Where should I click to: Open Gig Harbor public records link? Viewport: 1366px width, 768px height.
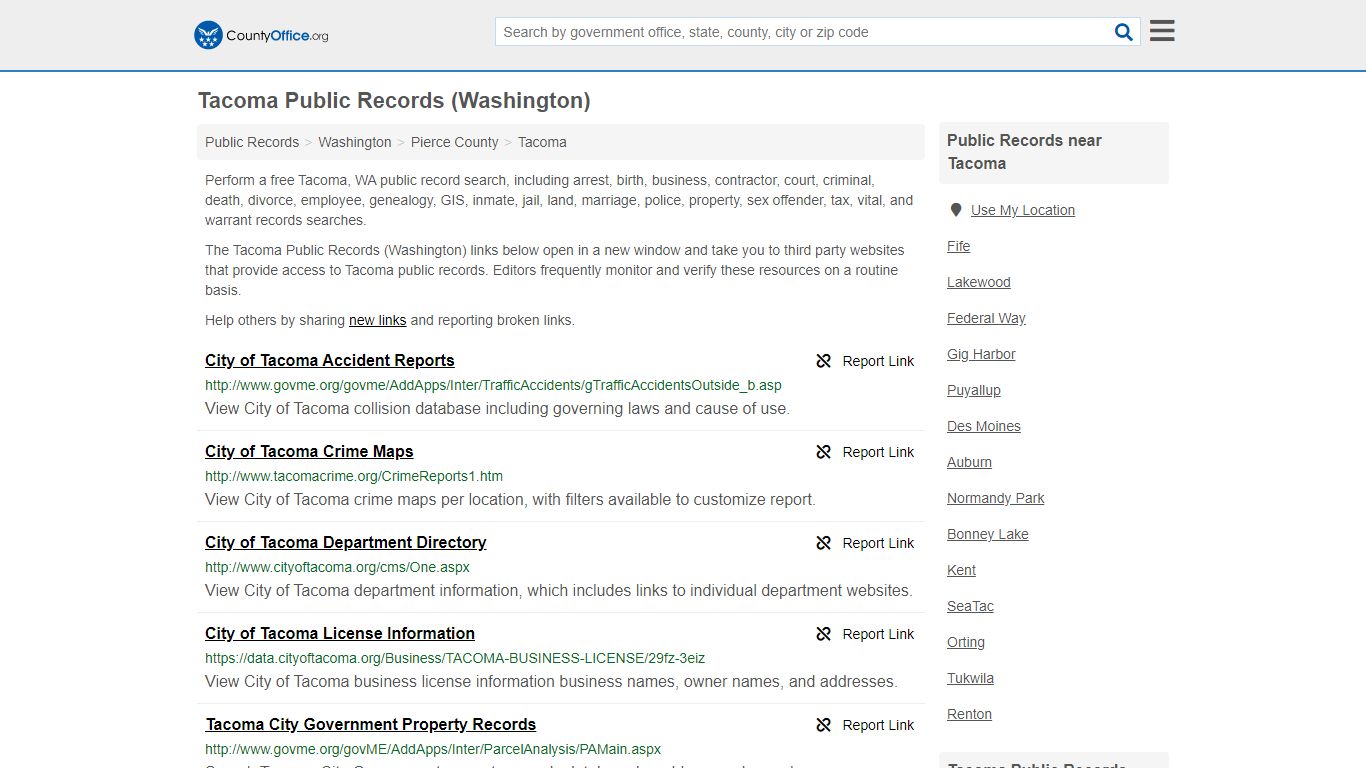tap(981, 354)
